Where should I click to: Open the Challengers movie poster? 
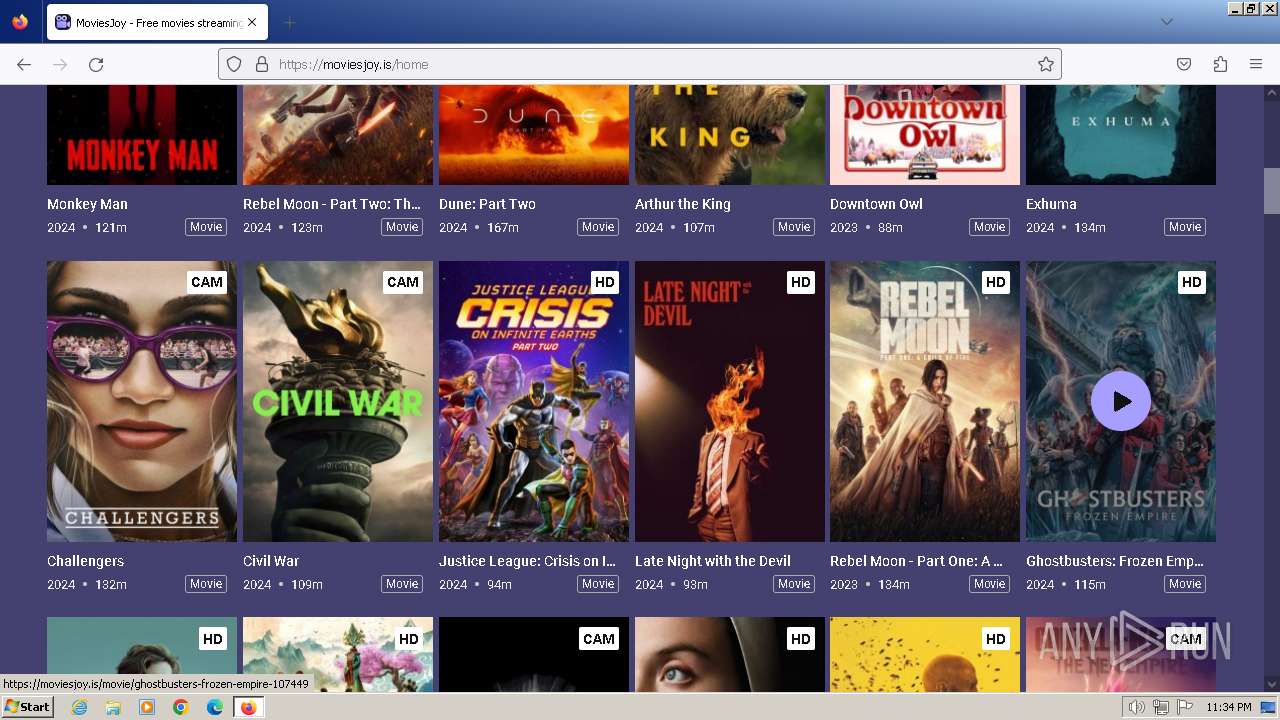point(142,401)
